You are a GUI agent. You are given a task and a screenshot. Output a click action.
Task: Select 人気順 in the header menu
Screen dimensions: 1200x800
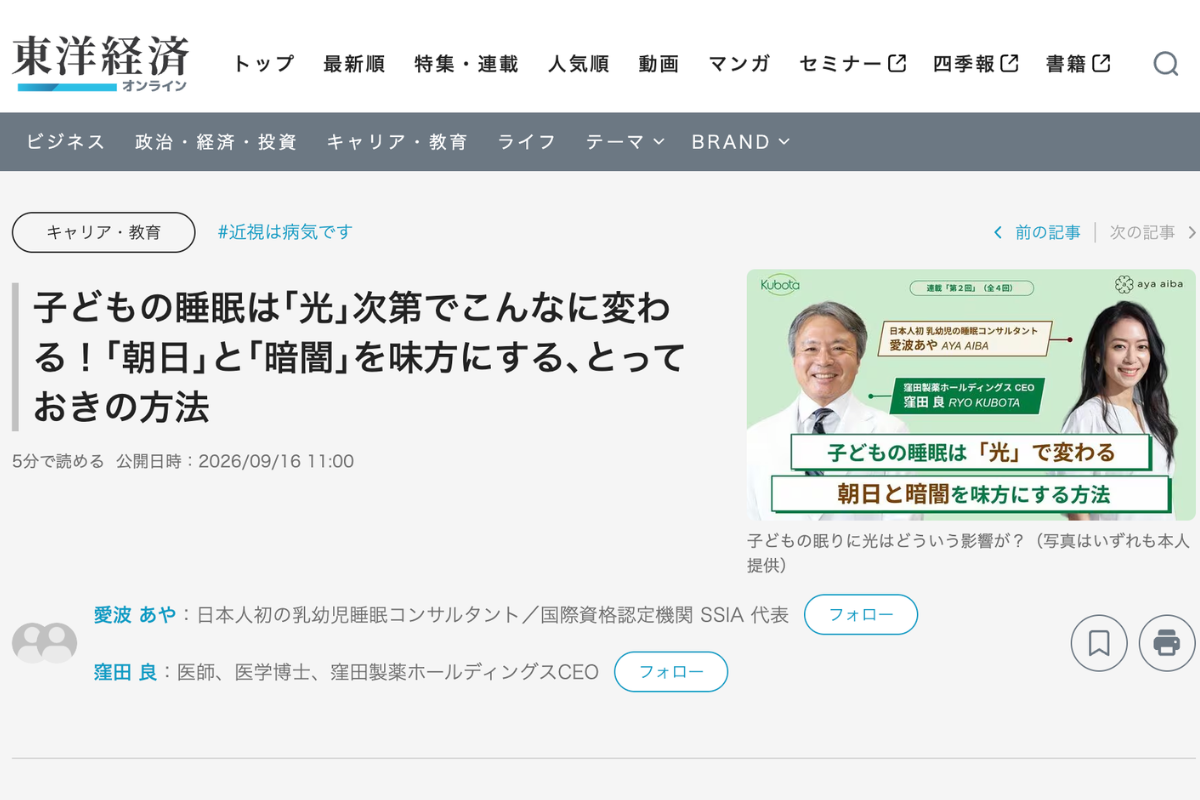(579, 64)
